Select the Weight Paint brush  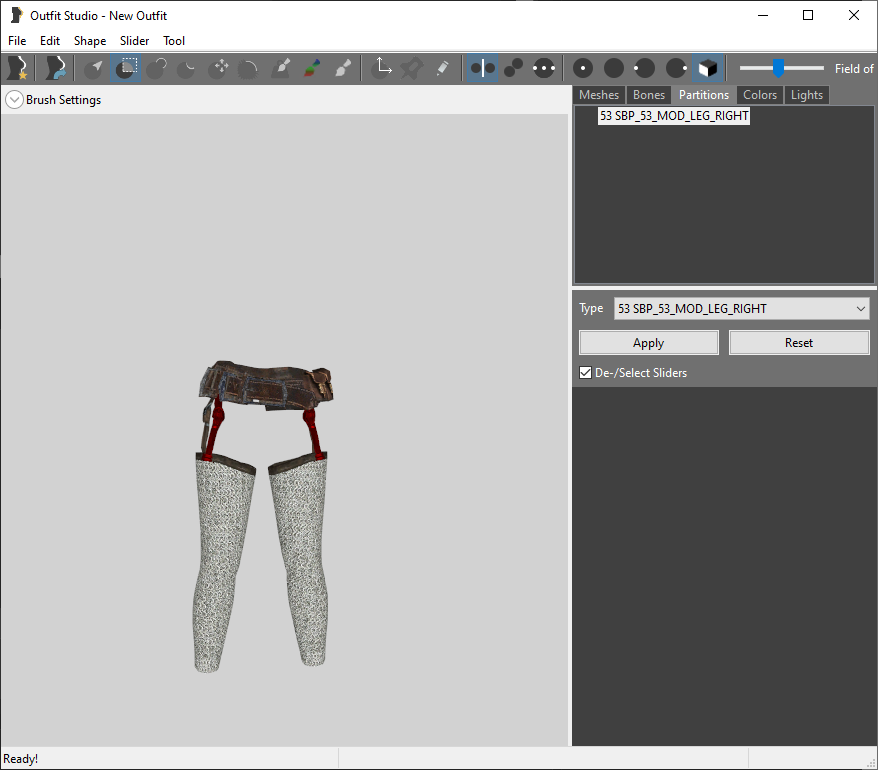[x=280, y=68]
